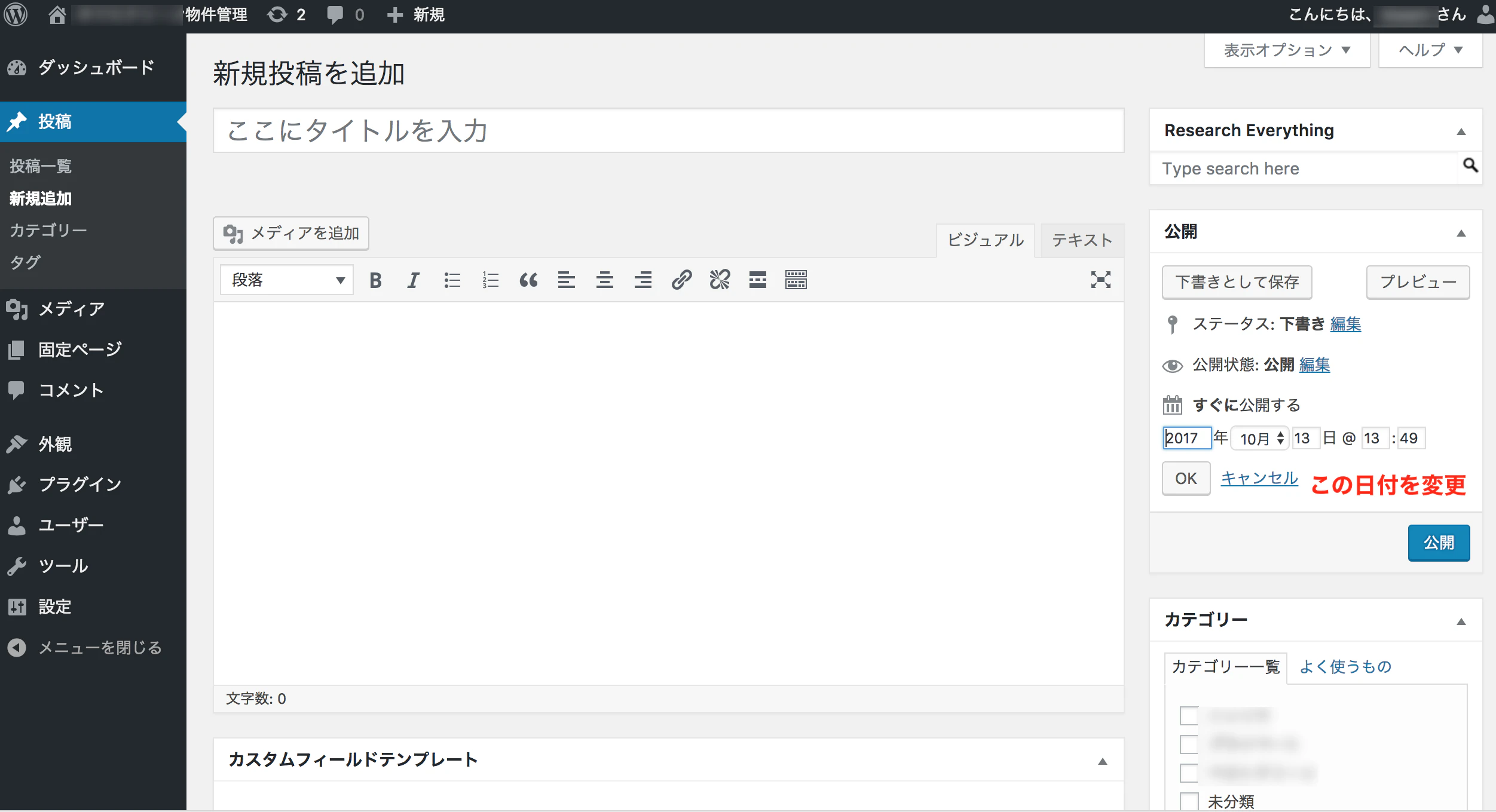This screenshot has height=812, width=1496.
Task: Apply blockquote formatting
Action: (x=528, y=280)
